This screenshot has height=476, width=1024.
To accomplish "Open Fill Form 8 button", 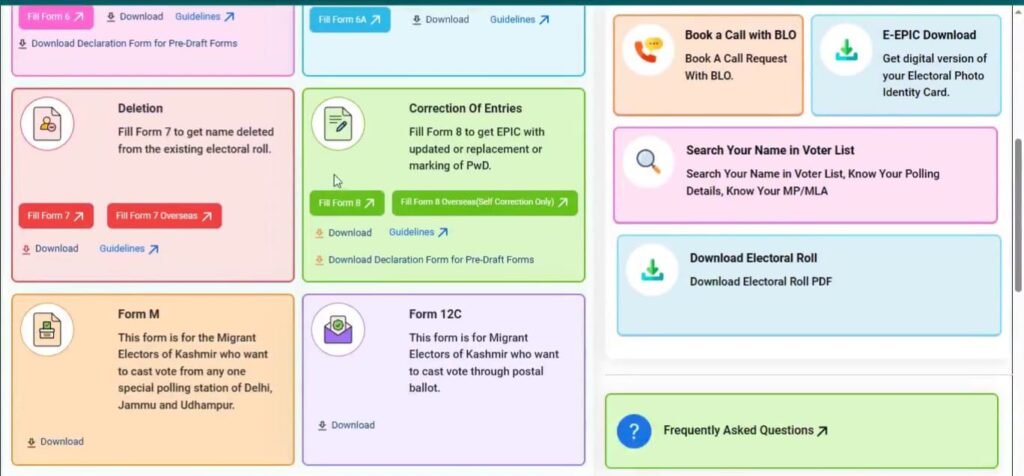I will pyautogui.click(x=346, y=203).
